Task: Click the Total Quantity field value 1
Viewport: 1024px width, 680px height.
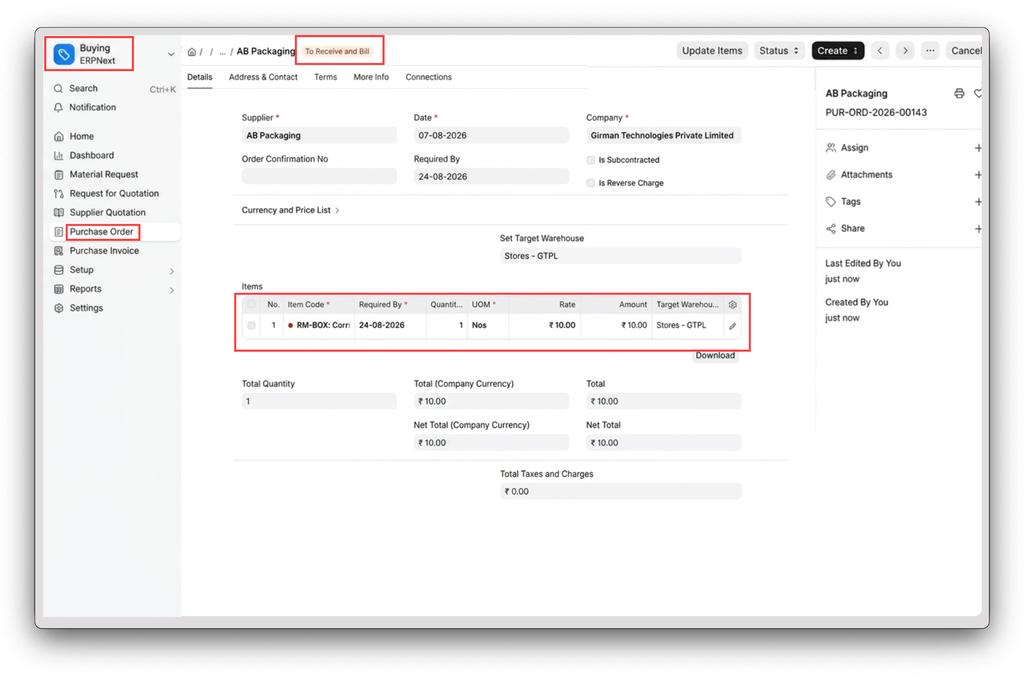Action: click(x=319, y=401)
